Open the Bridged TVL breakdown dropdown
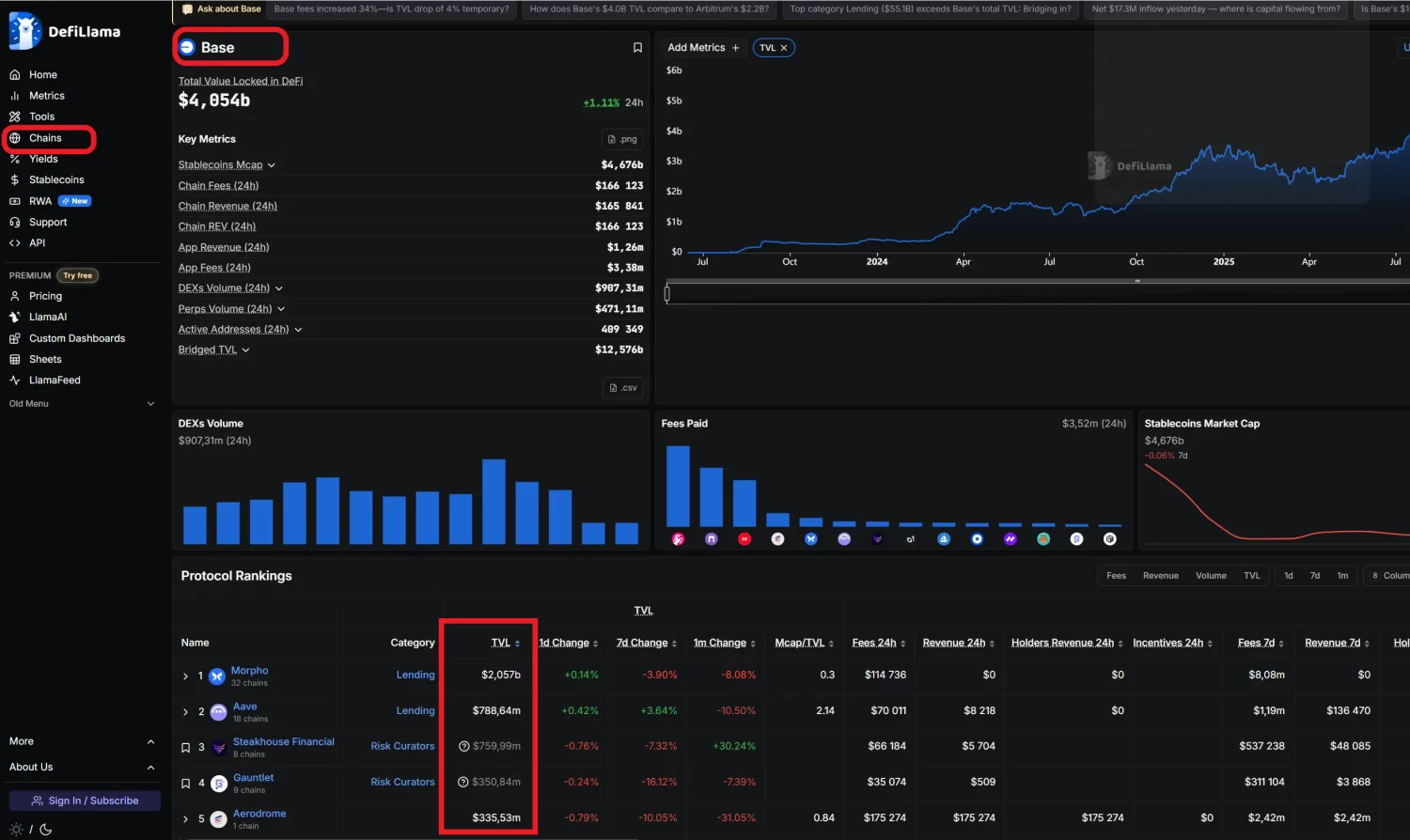Screen dimensions: 1410x840 tap(244, 349)
